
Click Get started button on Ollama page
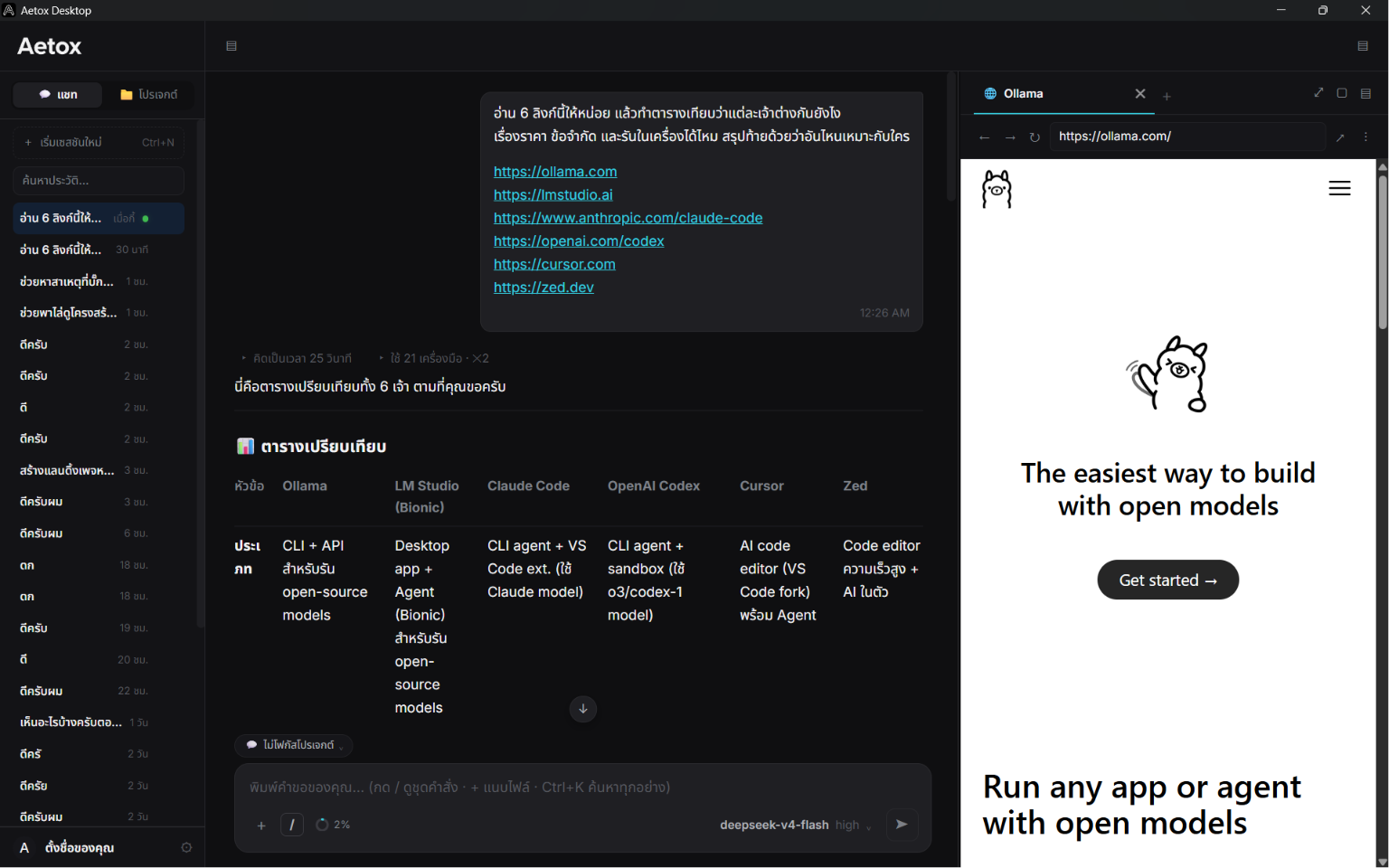coord(1167,580)
